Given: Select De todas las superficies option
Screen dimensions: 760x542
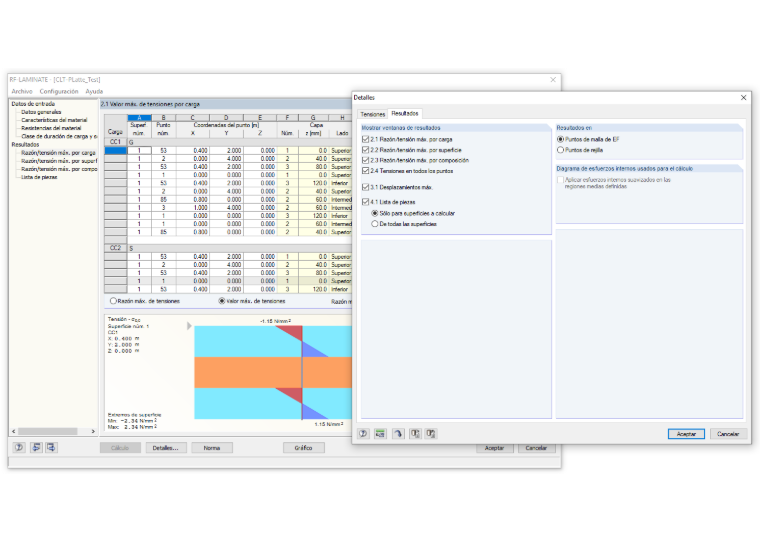Looking at the screenshot, I should [x=375, y=224].
